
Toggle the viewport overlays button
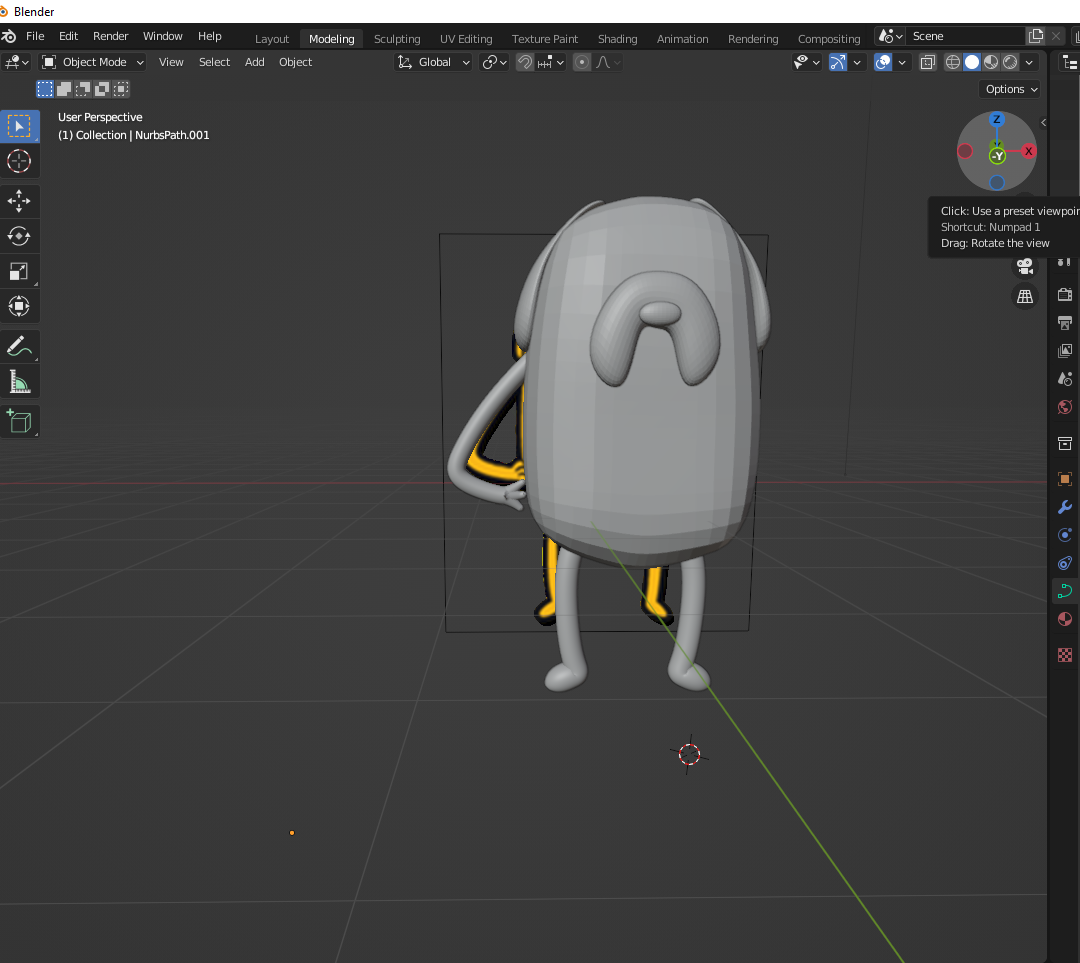tap(883, 62)
